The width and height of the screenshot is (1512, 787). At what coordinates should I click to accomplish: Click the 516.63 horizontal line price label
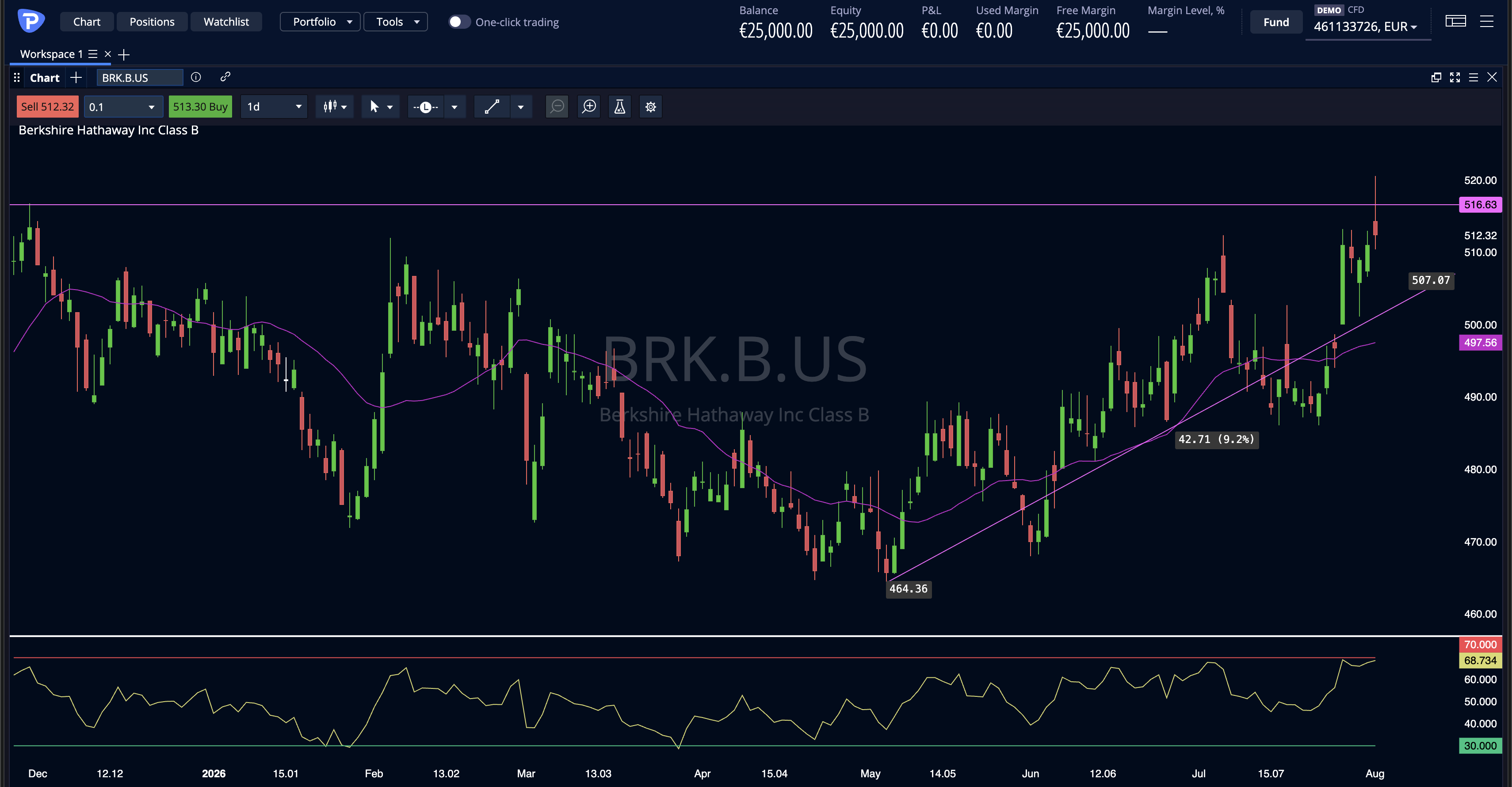[x=1480, y=205]
